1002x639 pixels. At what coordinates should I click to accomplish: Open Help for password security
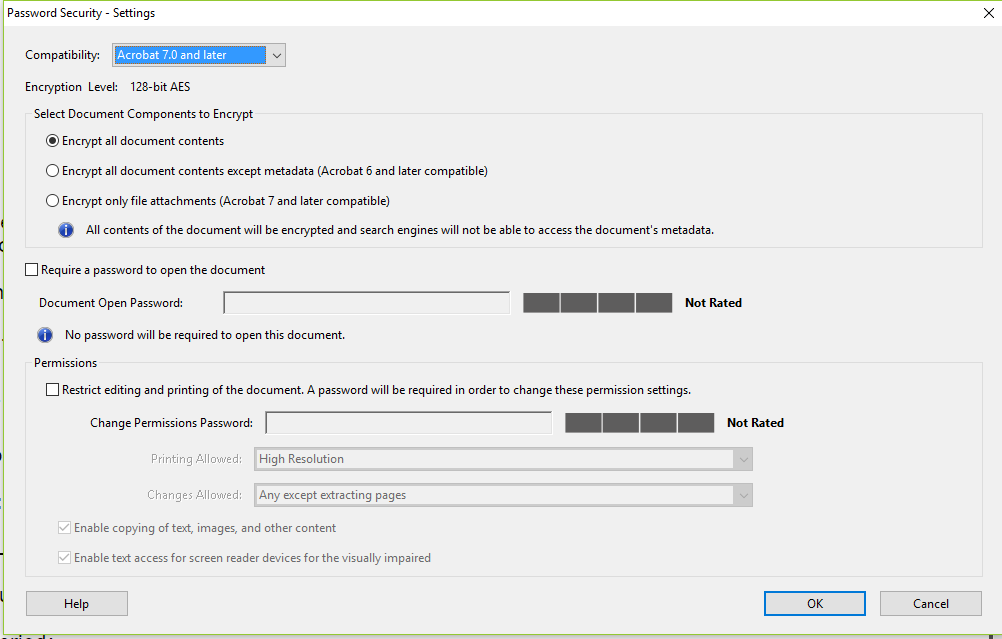76,603
